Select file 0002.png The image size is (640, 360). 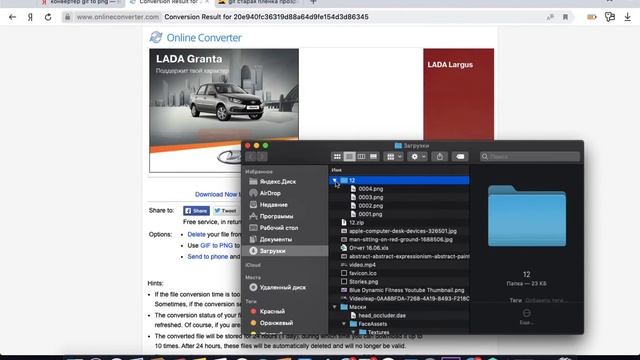(x=371, y=206)
